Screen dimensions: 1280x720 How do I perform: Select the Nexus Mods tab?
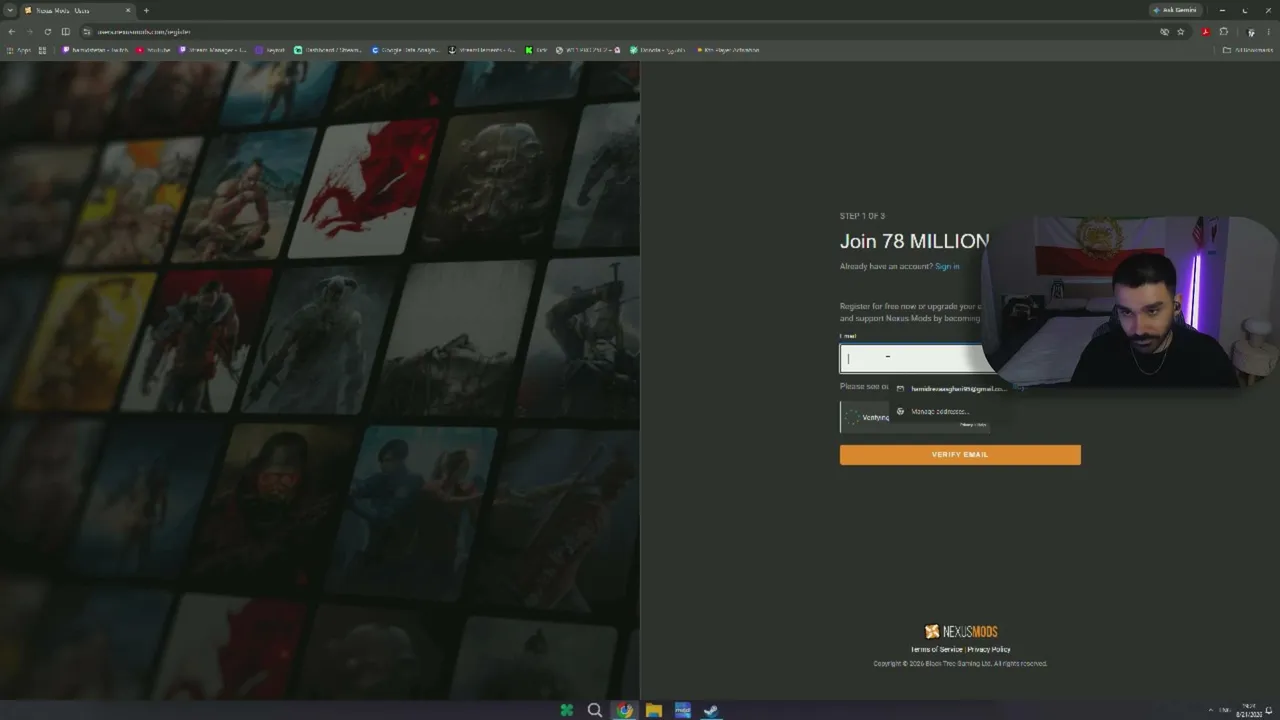pyautogui.click(x=78, y=10)
